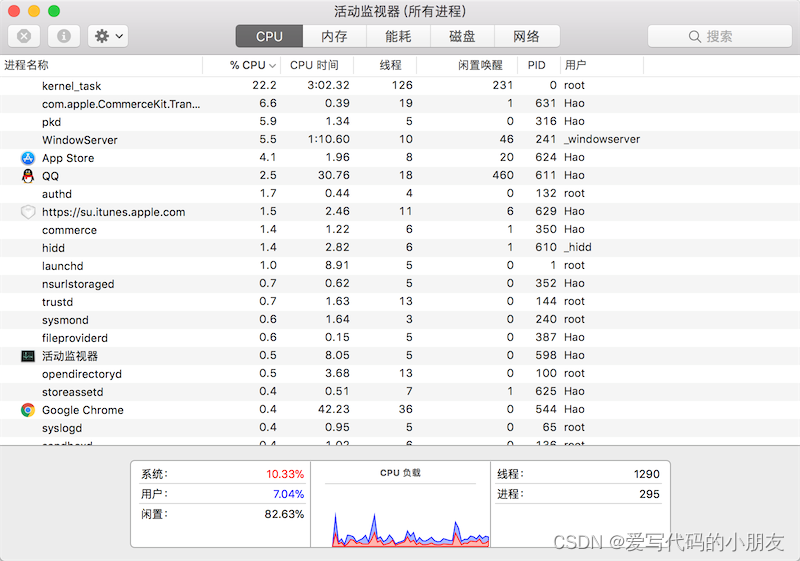The width and height of the screenshot is (800, 561).
Task: Switch to the CPU tab
Action: tap(269, 36)
